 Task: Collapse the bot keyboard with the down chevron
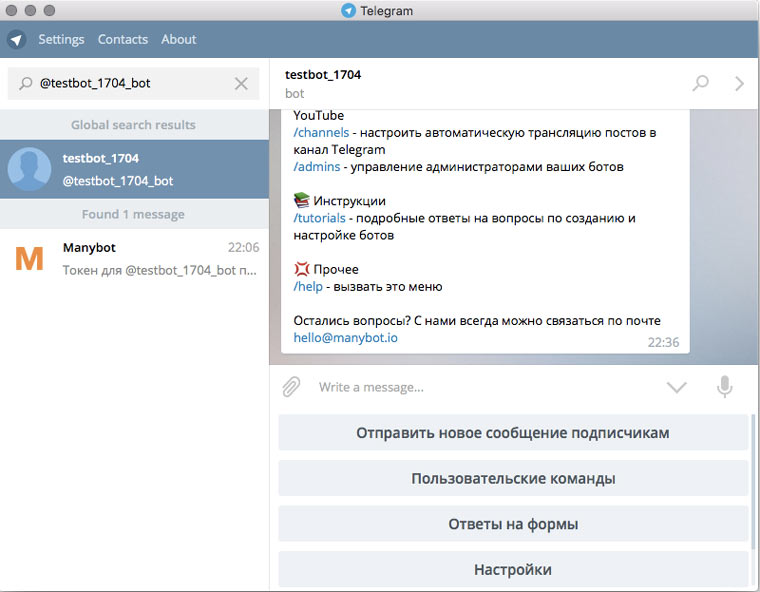pyautogui.click(x=677, y=387)
